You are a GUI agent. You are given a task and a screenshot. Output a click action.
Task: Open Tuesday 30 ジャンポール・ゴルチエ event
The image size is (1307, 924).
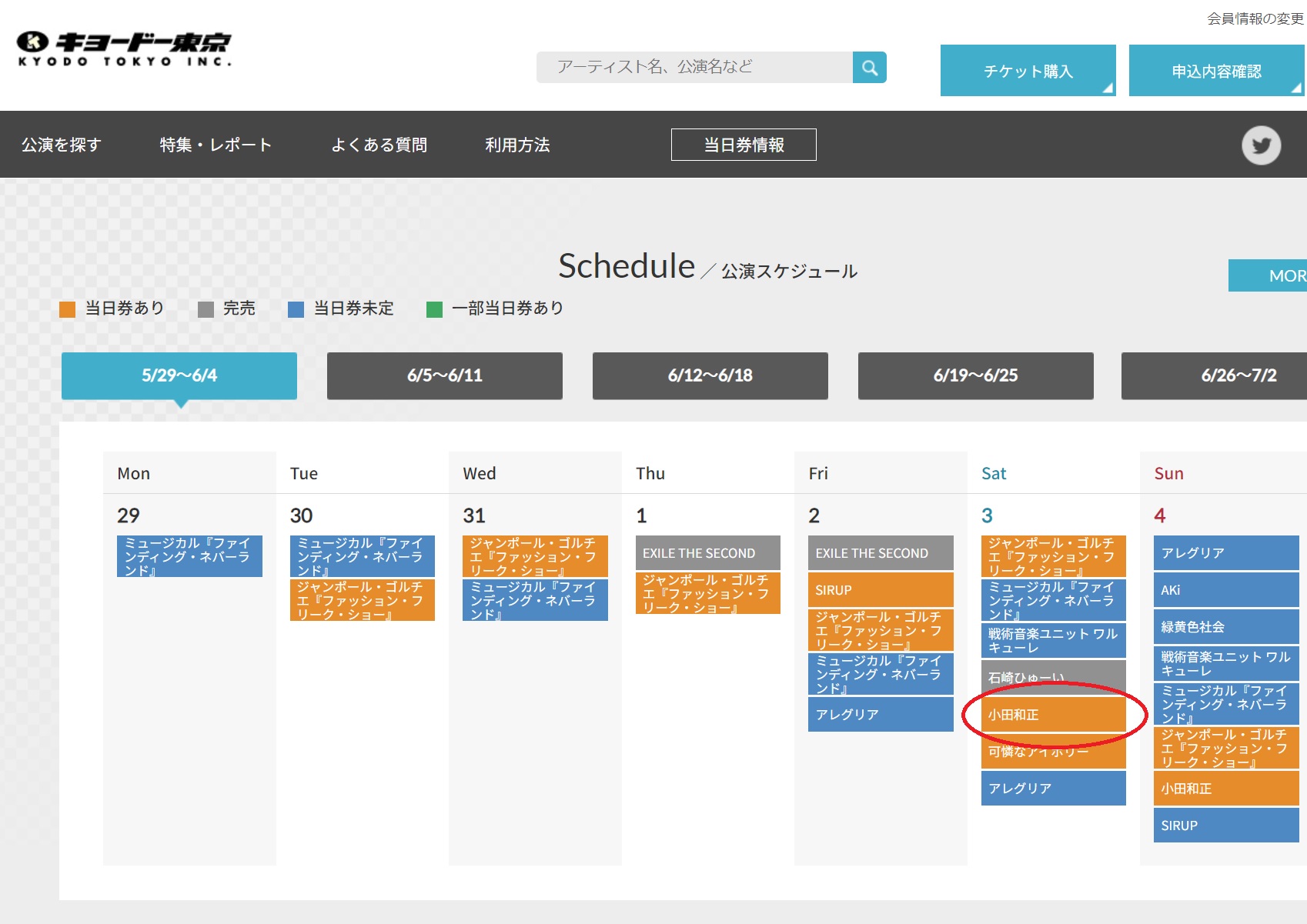[363, 600]
